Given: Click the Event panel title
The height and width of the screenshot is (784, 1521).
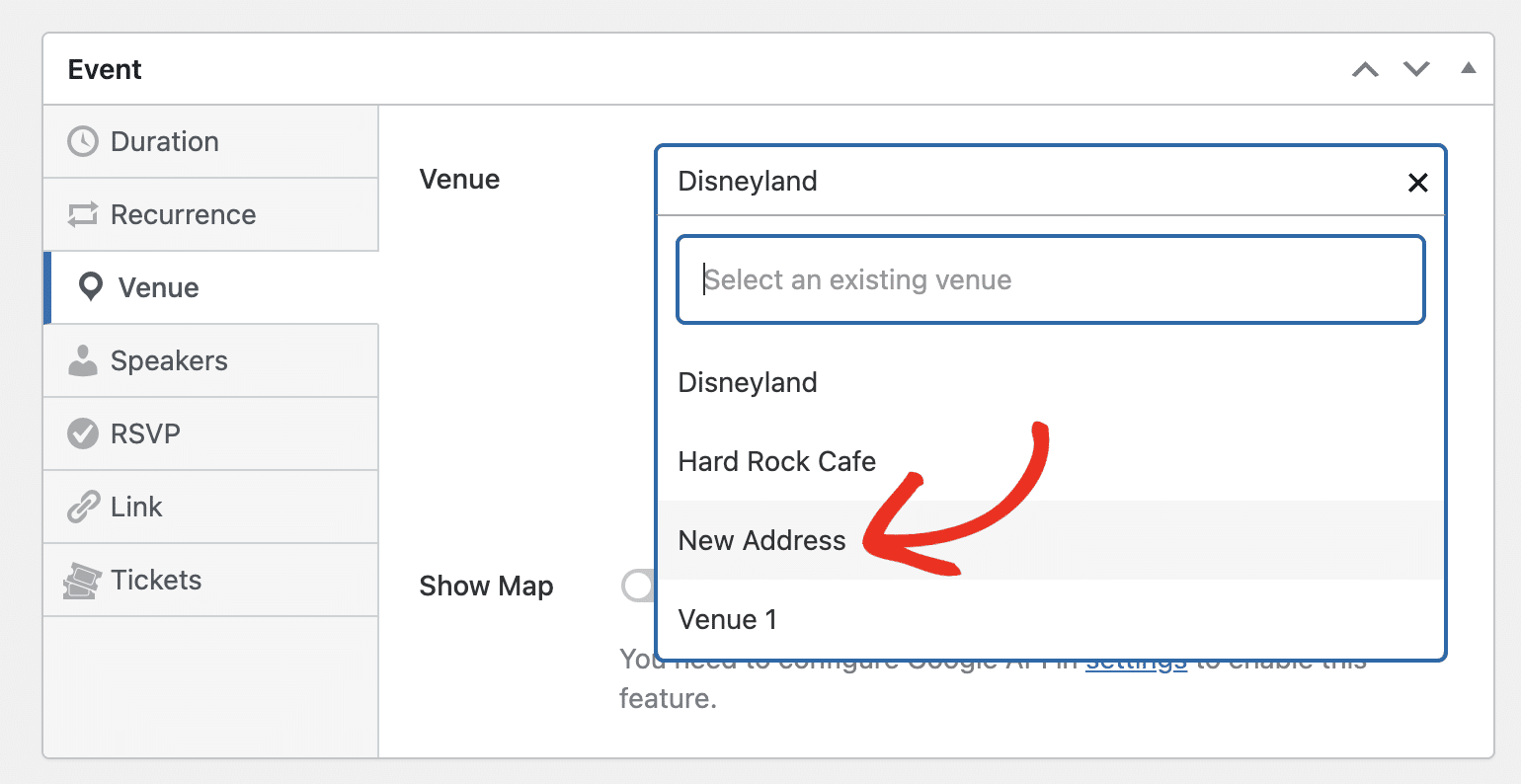Looking at the screenshot, I should tap(105, 69).
